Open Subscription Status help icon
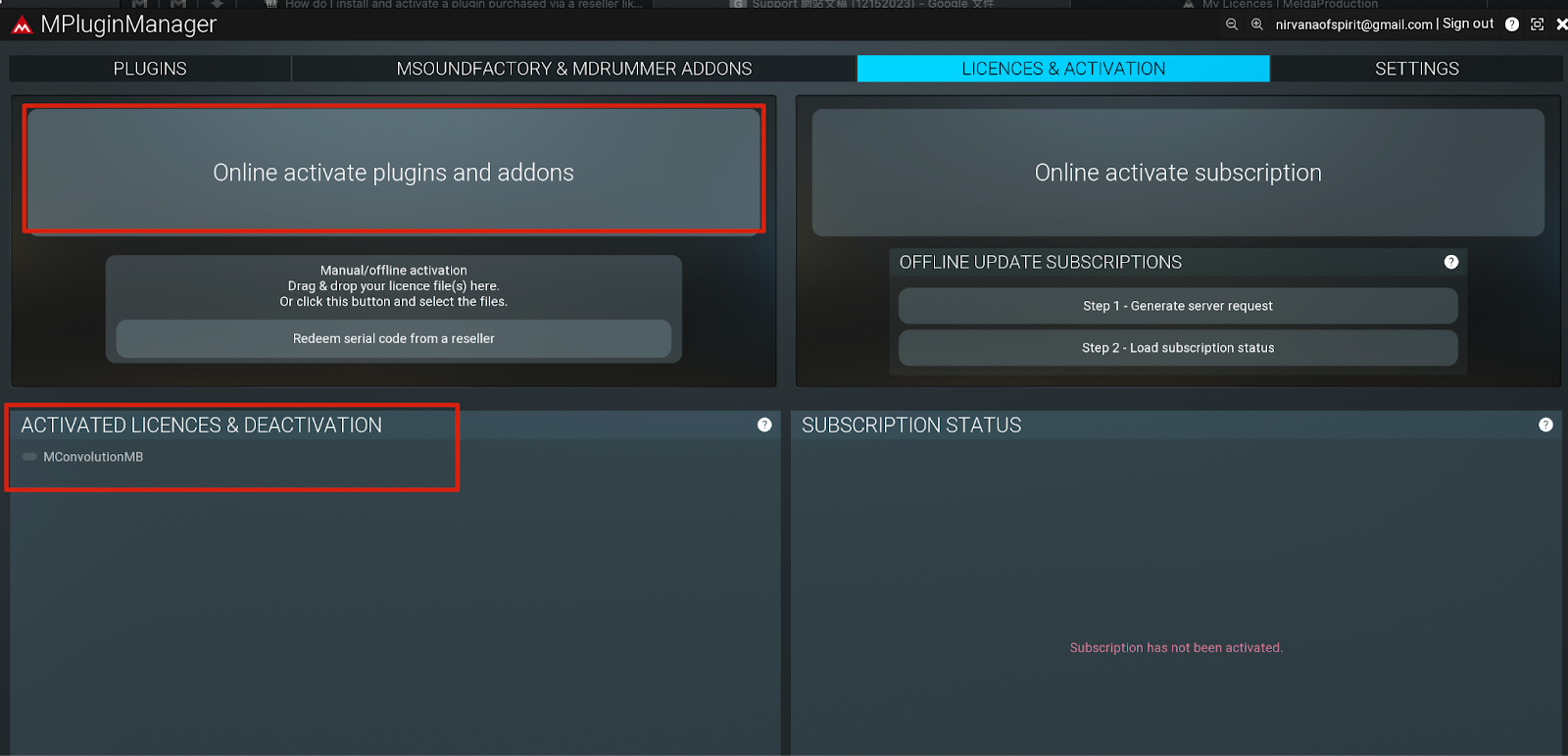 (x=1545, y=425)
